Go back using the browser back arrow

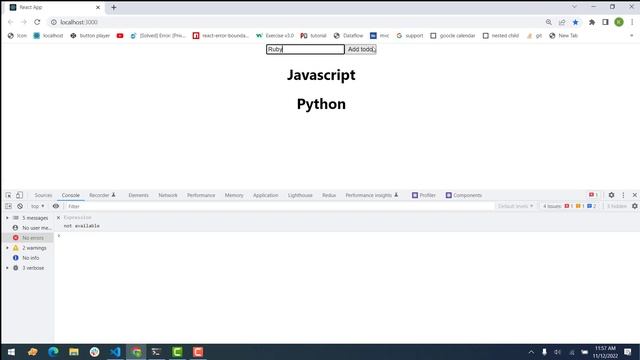11,22
